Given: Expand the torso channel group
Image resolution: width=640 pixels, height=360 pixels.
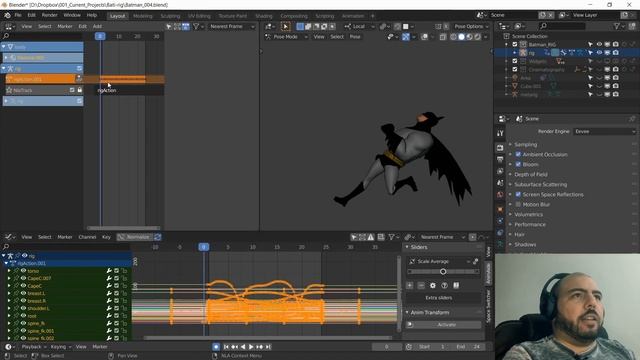Looking at the screenshot, I should pos(9,271).
